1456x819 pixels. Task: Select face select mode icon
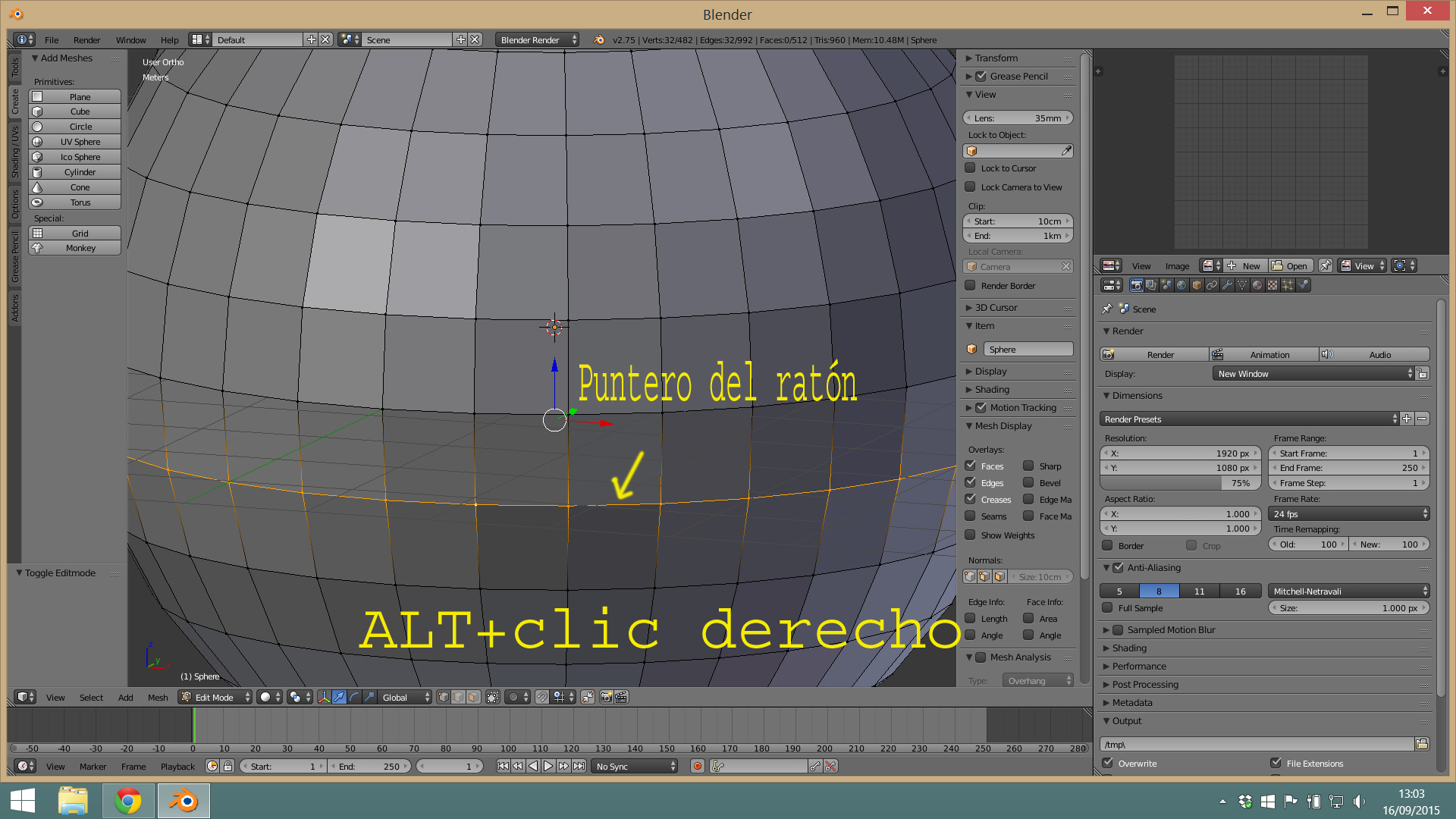click(x=473, y=697)
